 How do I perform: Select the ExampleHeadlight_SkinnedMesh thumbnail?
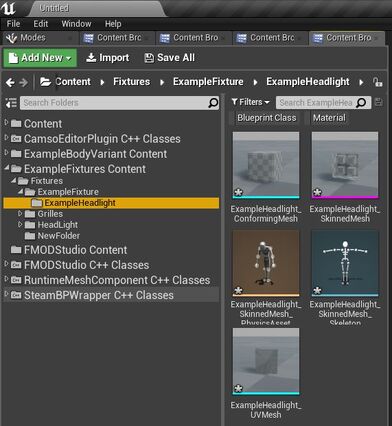click(345, 165)
